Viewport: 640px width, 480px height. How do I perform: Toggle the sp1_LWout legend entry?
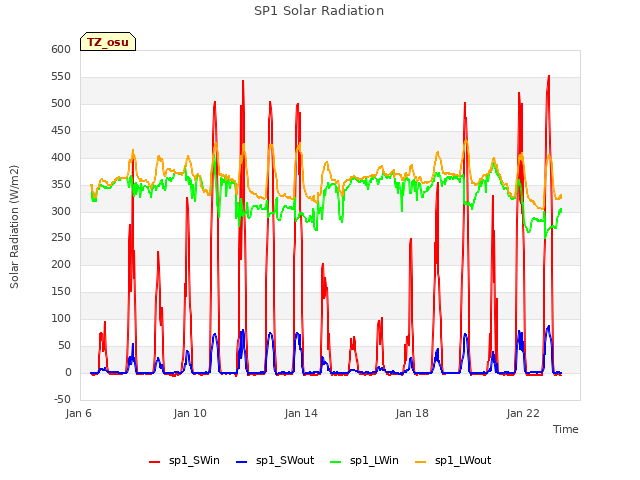(x=453, y=461)
